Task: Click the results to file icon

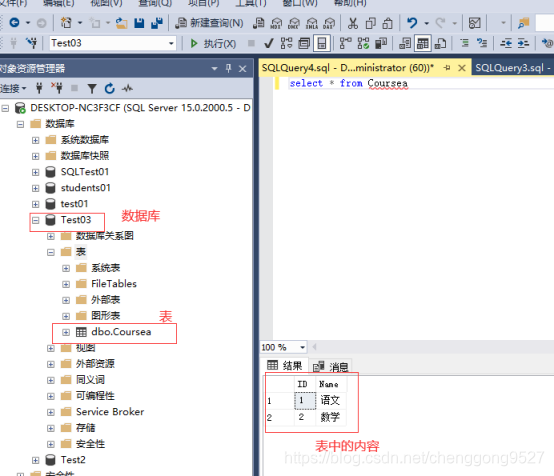Action: 440,43
